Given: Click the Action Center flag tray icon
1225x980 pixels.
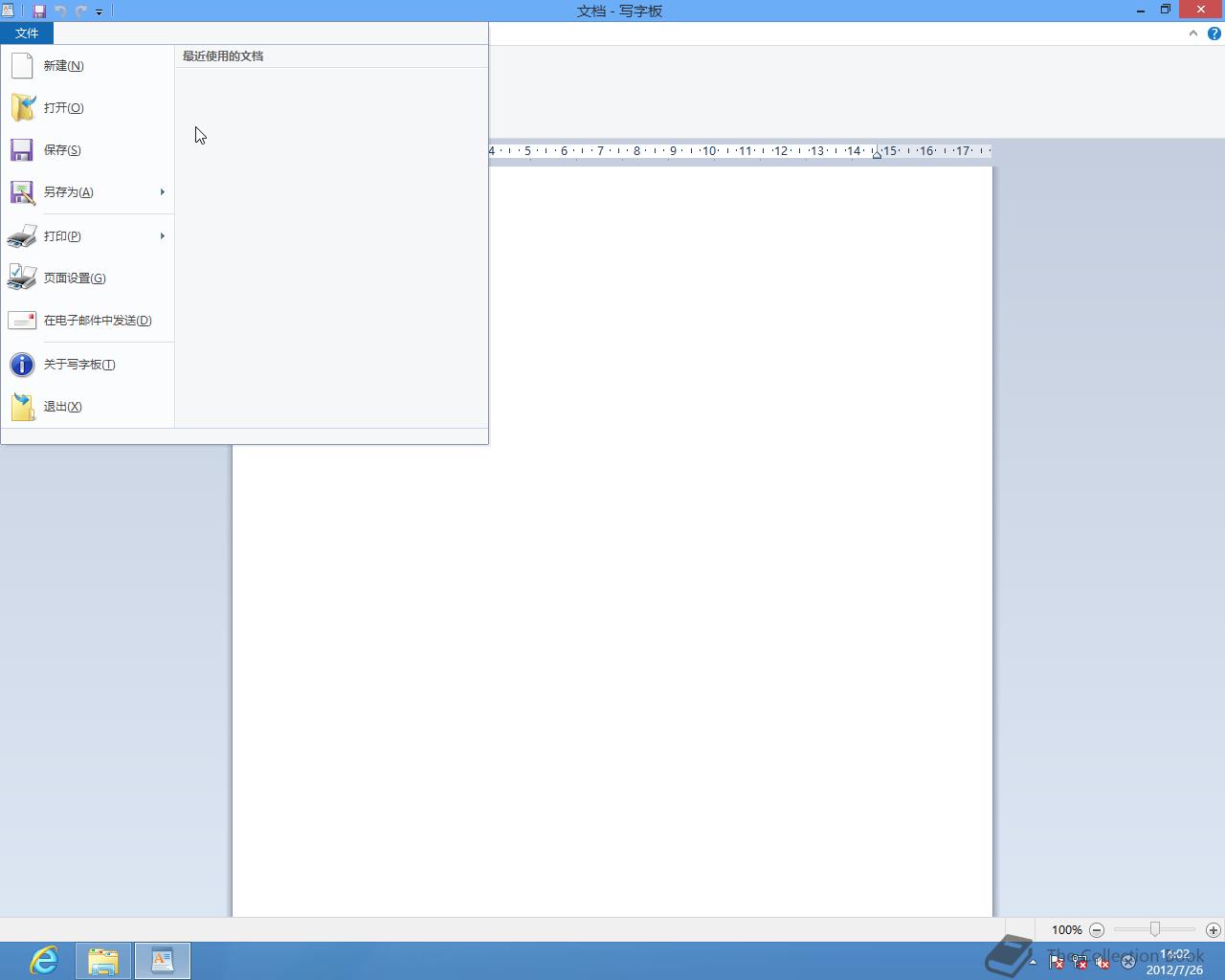Looking at the screenshot, I should 1057,962.
